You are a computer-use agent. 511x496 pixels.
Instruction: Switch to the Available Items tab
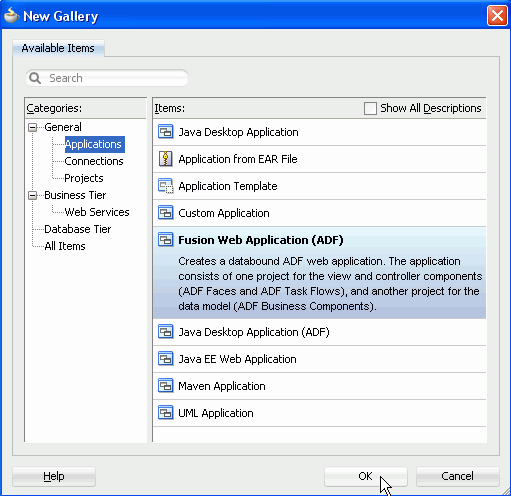tap(58, 48)
